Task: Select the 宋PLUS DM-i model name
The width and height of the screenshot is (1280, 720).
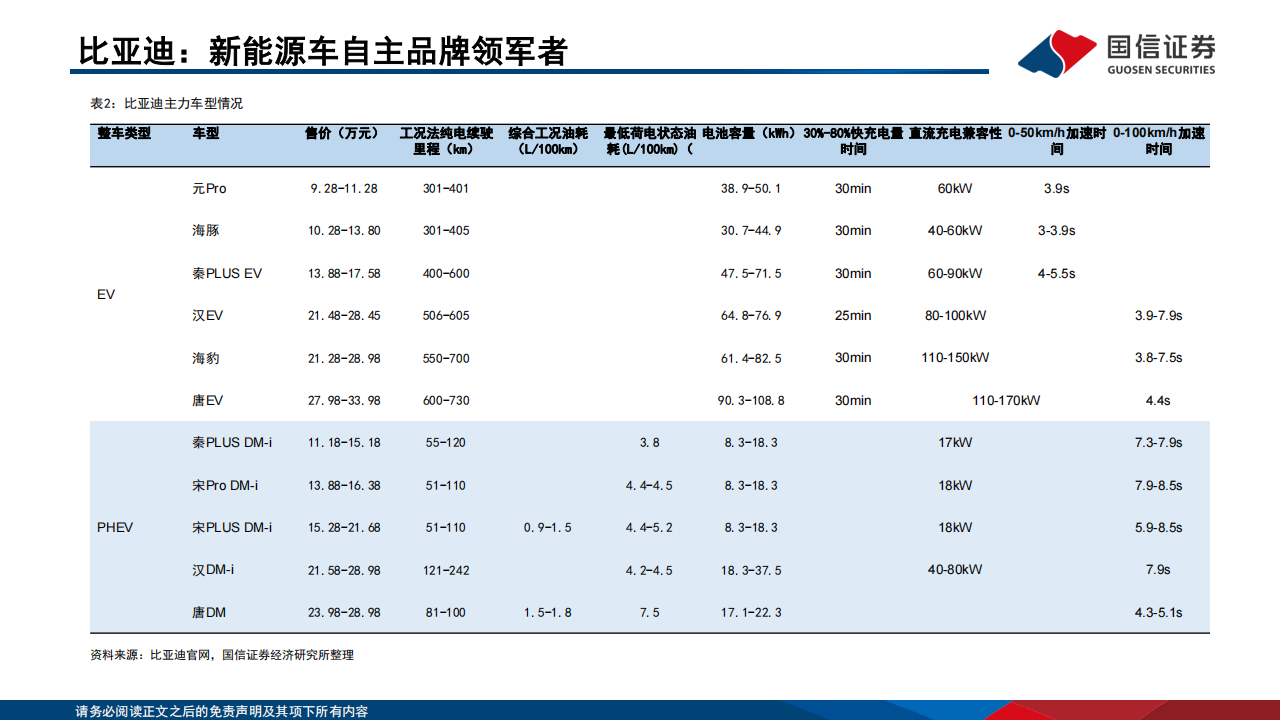Action: (232, 527)
